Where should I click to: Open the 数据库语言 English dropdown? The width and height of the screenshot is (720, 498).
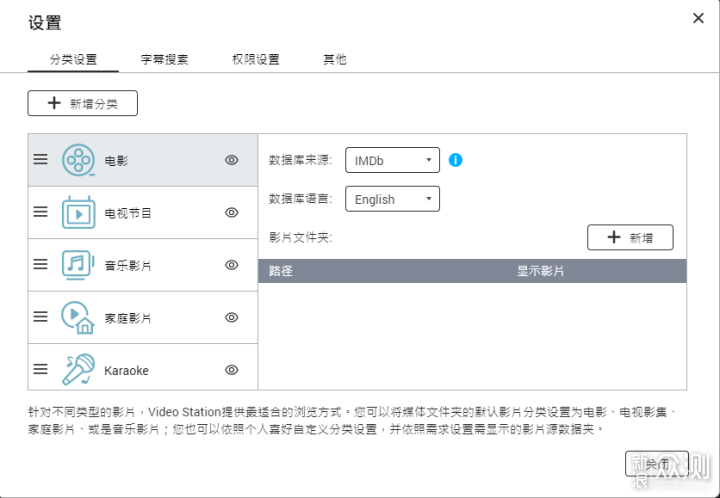(392, 199)
